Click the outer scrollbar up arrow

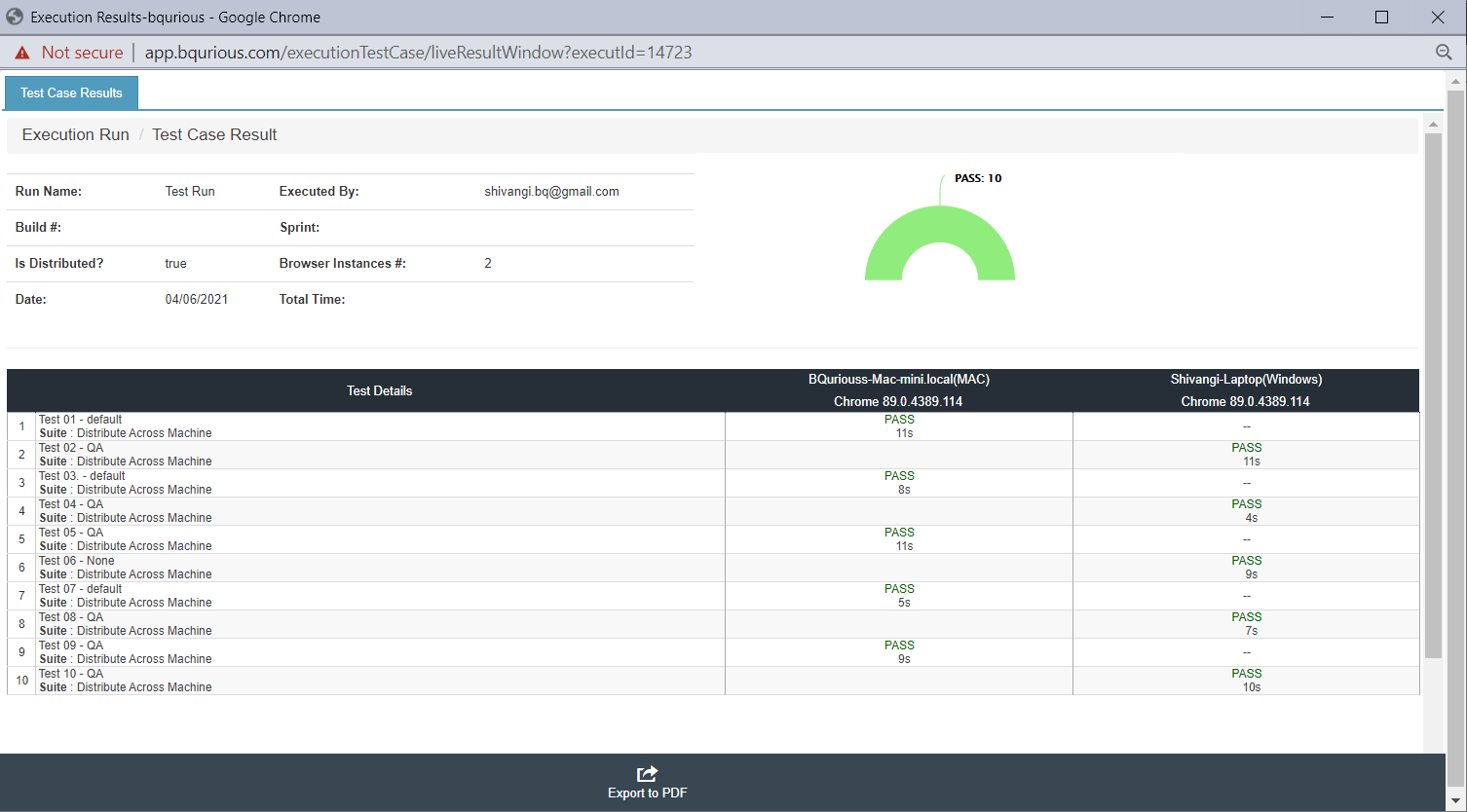coord(1456,82)
